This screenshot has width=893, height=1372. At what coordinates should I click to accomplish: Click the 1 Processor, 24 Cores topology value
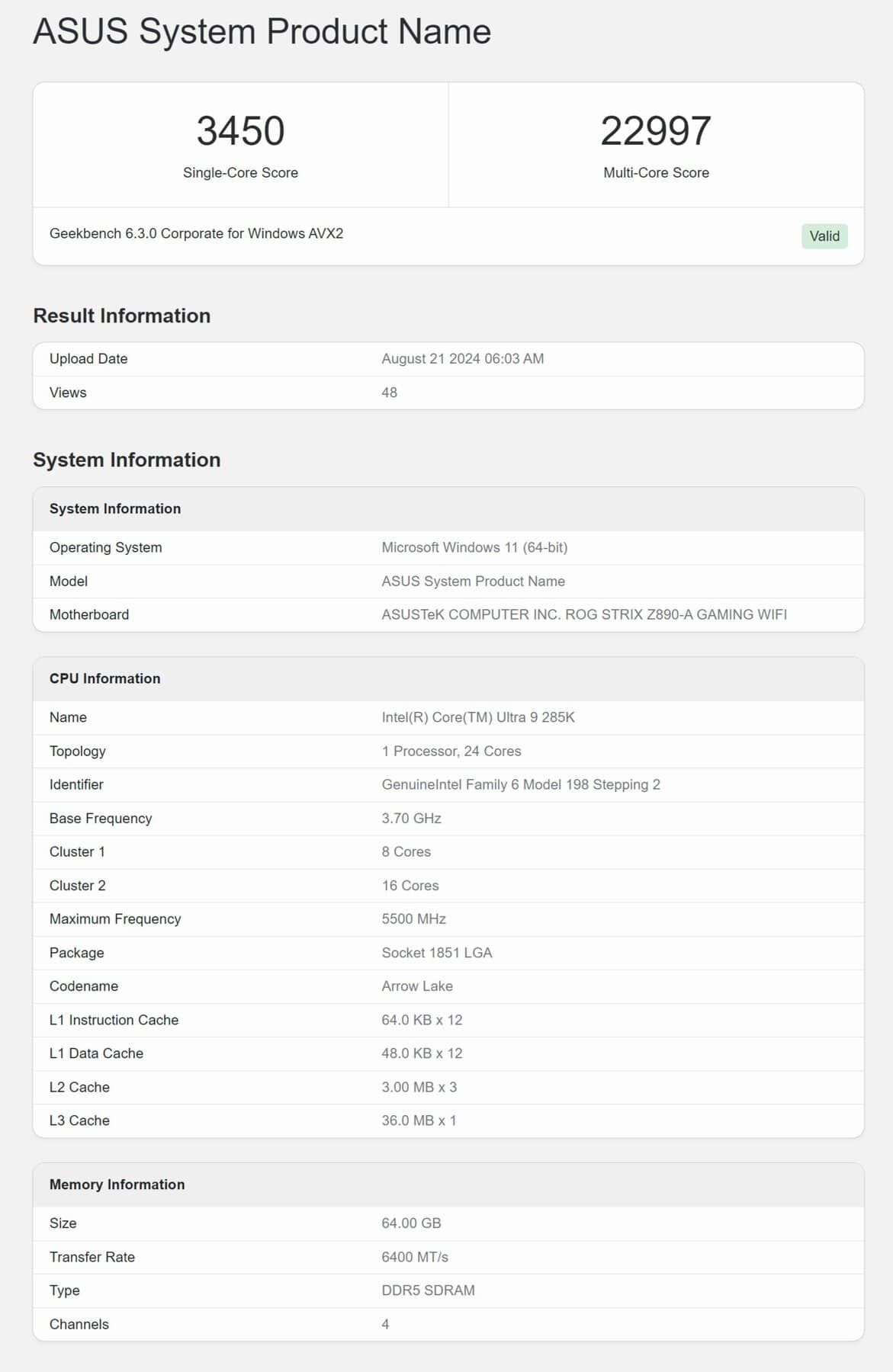pyautogui.click(x=451, y=751)
